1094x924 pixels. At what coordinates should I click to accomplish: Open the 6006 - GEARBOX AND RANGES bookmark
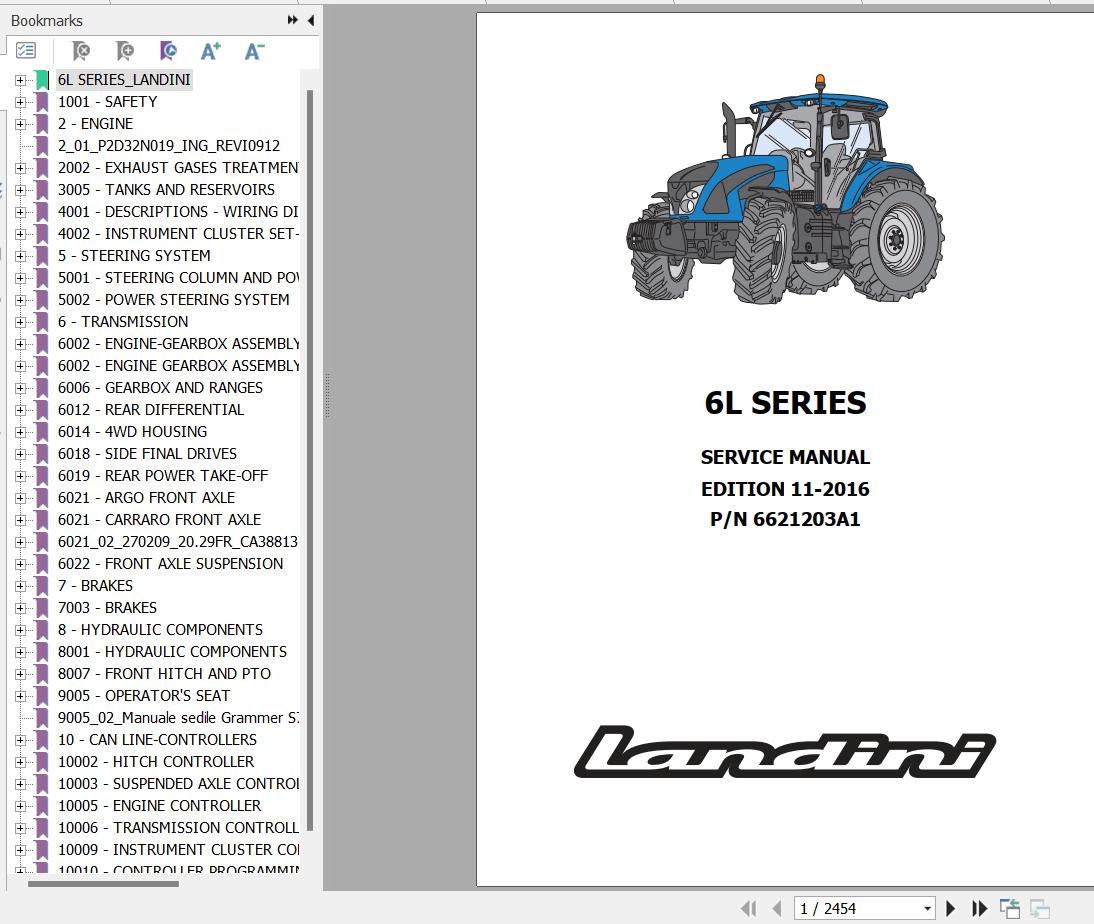pos(160,387)
